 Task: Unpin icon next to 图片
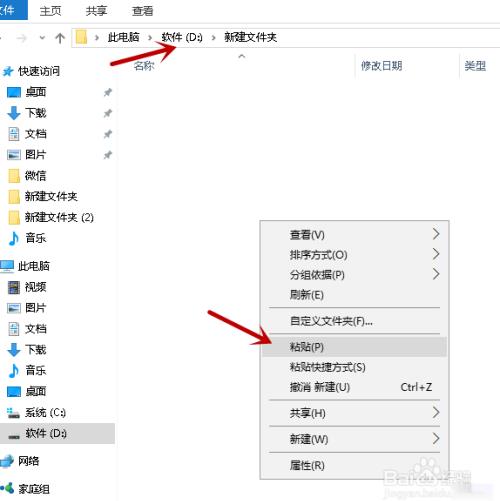point(107,155)
